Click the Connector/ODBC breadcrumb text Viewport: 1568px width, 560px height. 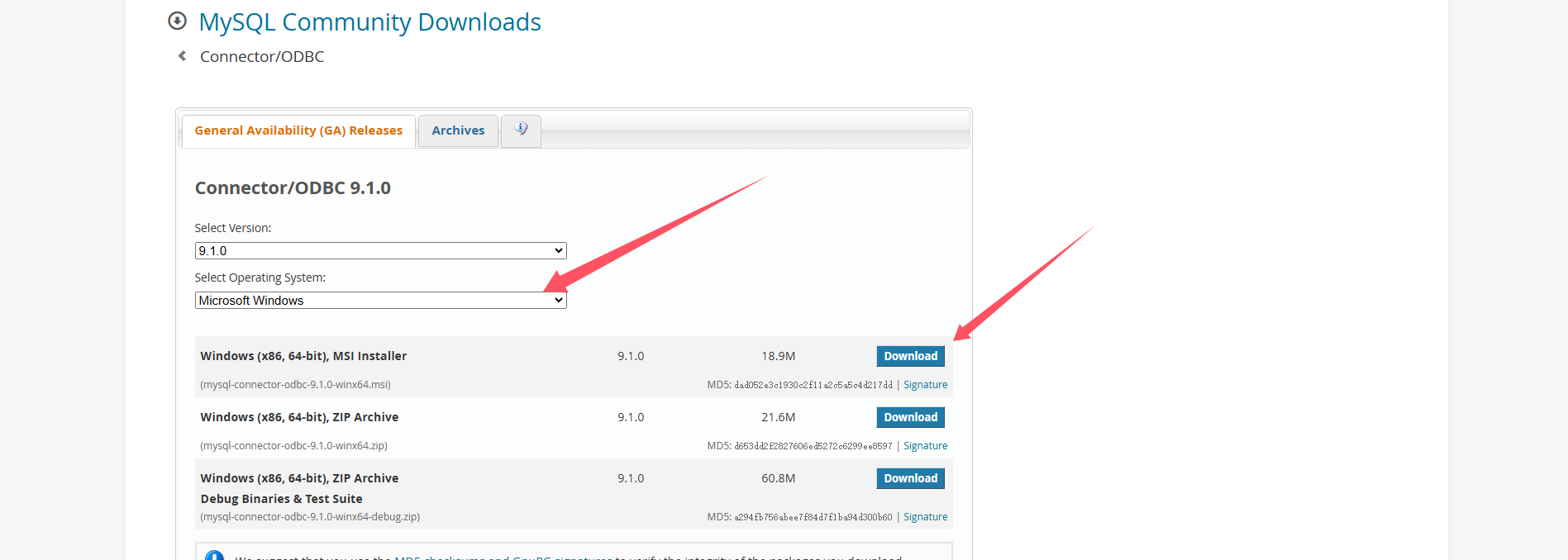[262, 56]
